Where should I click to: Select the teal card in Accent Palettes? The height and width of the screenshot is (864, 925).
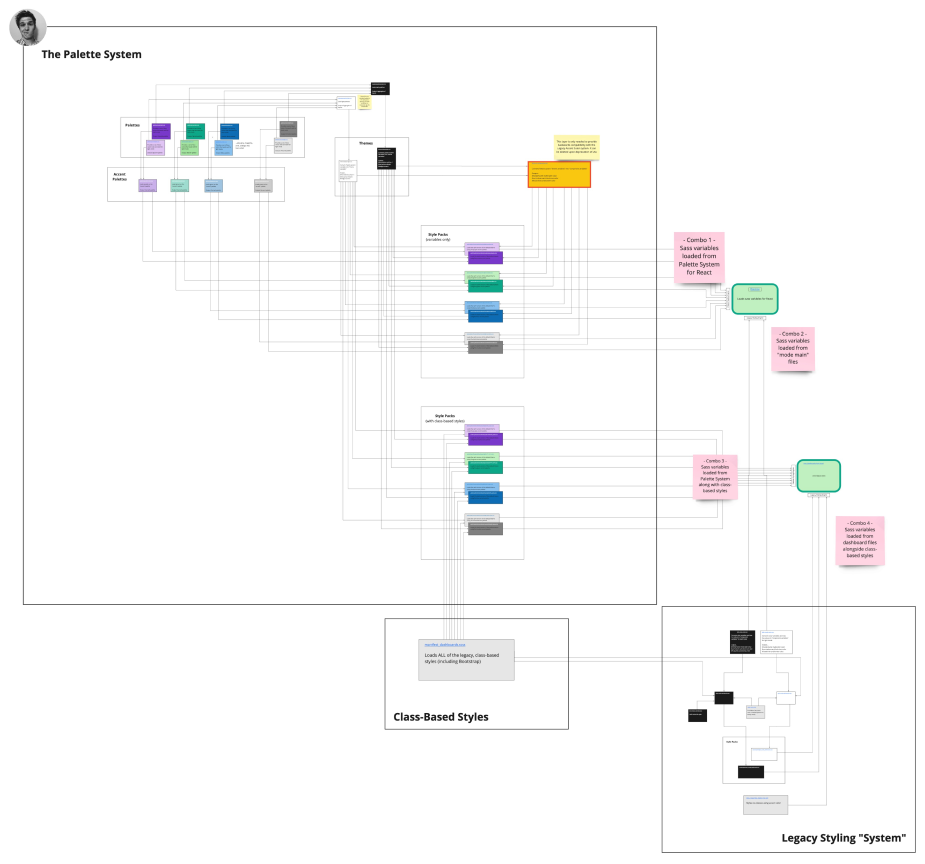coord(180,186)
